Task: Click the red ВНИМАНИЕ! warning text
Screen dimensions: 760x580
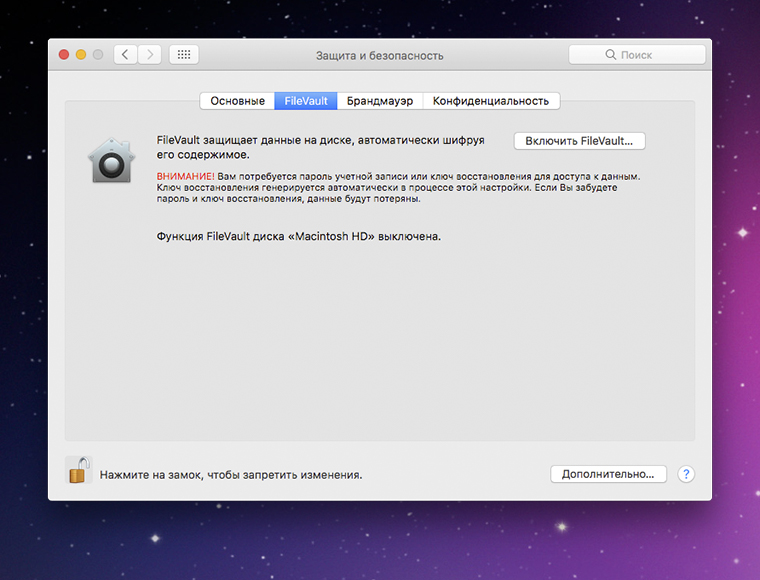Action: pos(185,176)
